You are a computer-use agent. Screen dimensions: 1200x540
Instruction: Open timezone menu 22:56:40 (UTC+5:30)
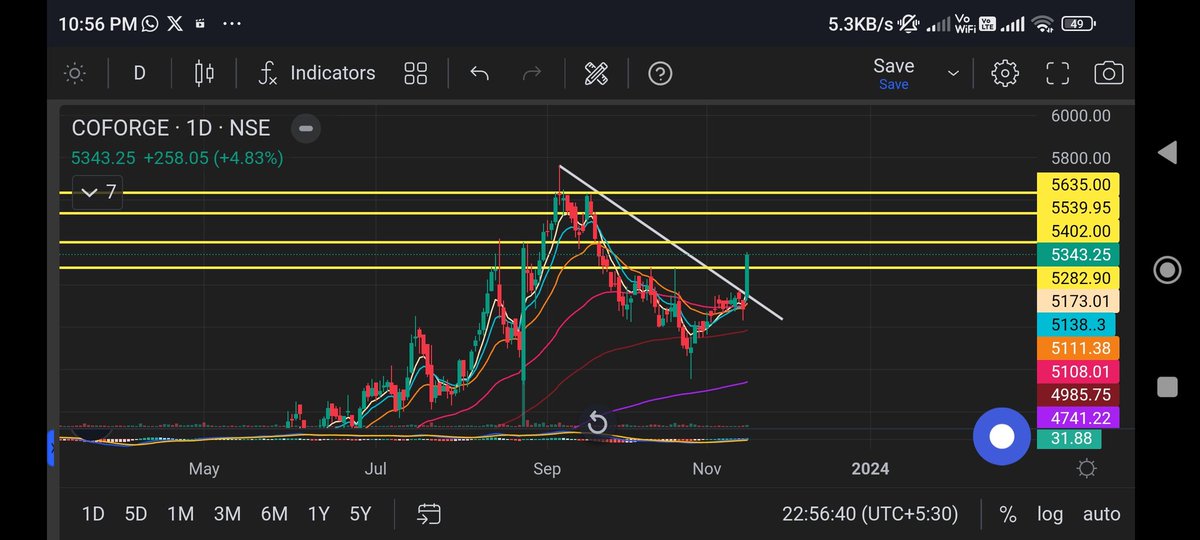(x=870, y=514)
